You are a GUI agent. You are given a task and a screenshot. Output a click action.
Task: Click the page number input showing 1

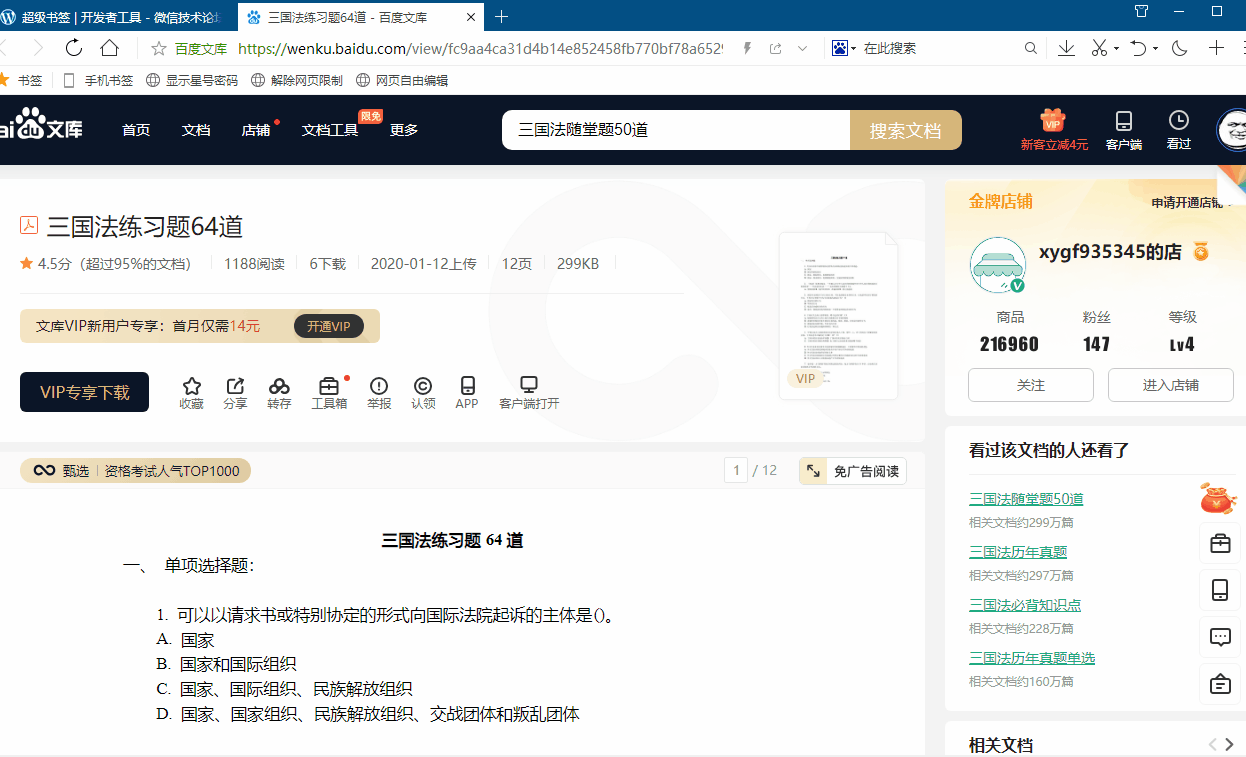[x=736, y=469]
